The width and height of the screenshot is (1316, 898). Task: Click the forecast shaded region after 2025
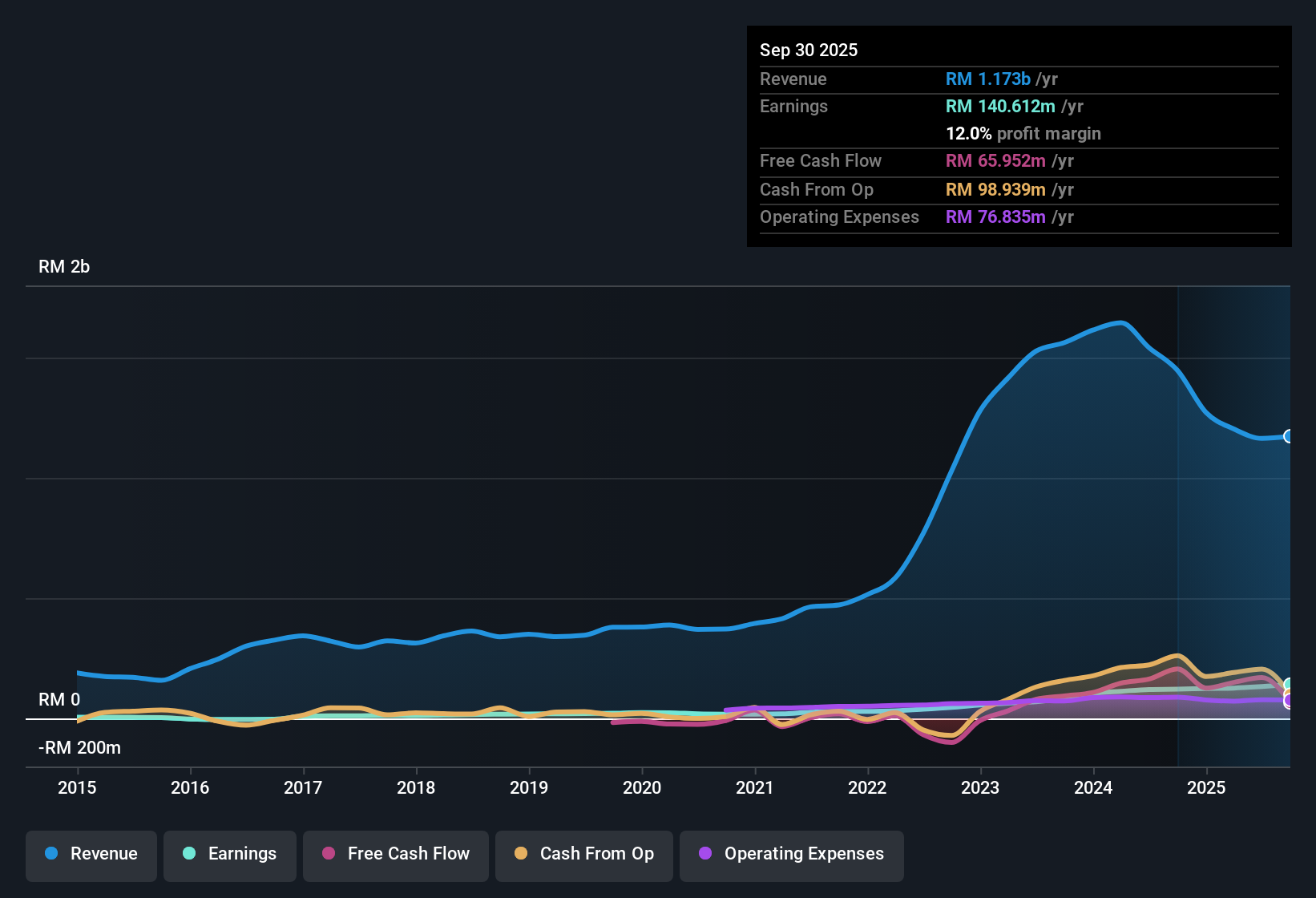click(1234, 521)
